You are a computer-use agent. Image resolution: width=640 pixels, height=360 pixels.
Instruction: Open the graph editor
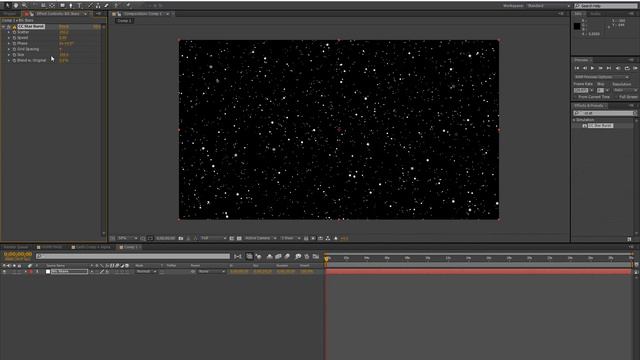316,256
